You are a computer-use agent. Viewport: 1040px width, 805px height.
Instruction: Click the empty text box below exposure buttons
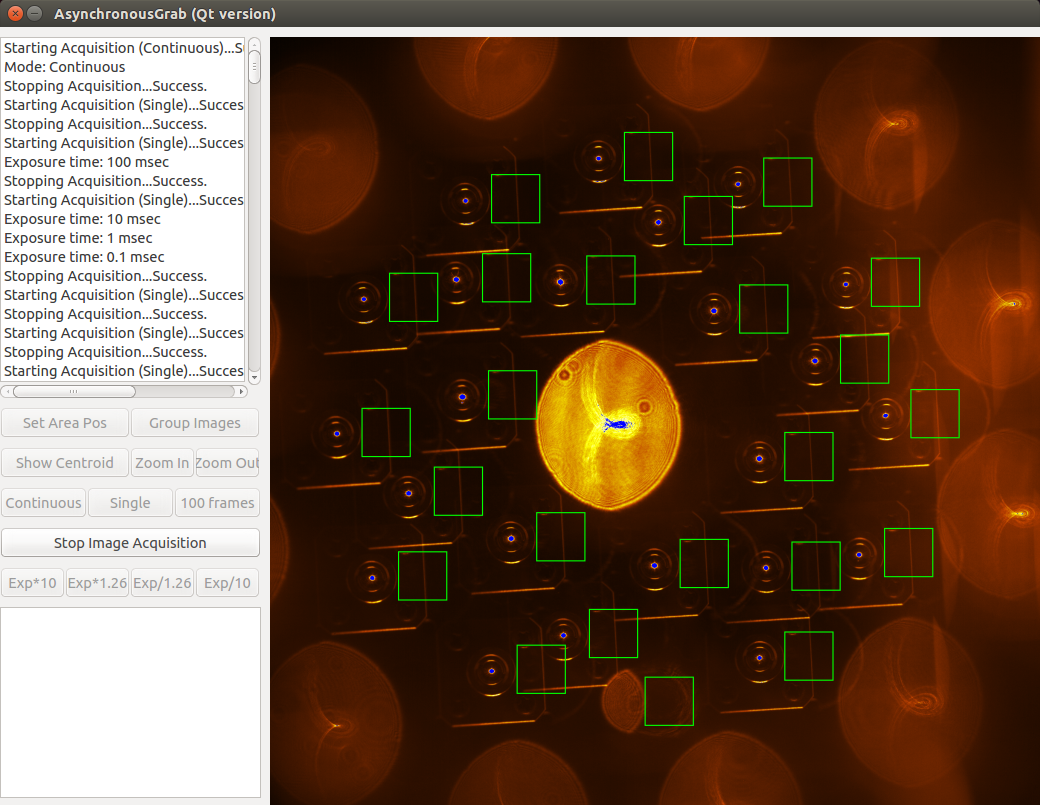point(131,702)
